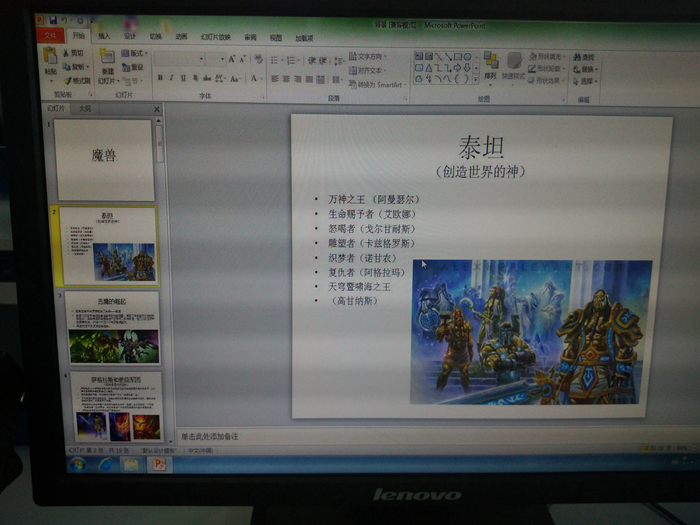Select the first slide thumbnail 魔兽
Image resolution: width=700 pixels, height=525 pixels.
pos(104,159)
